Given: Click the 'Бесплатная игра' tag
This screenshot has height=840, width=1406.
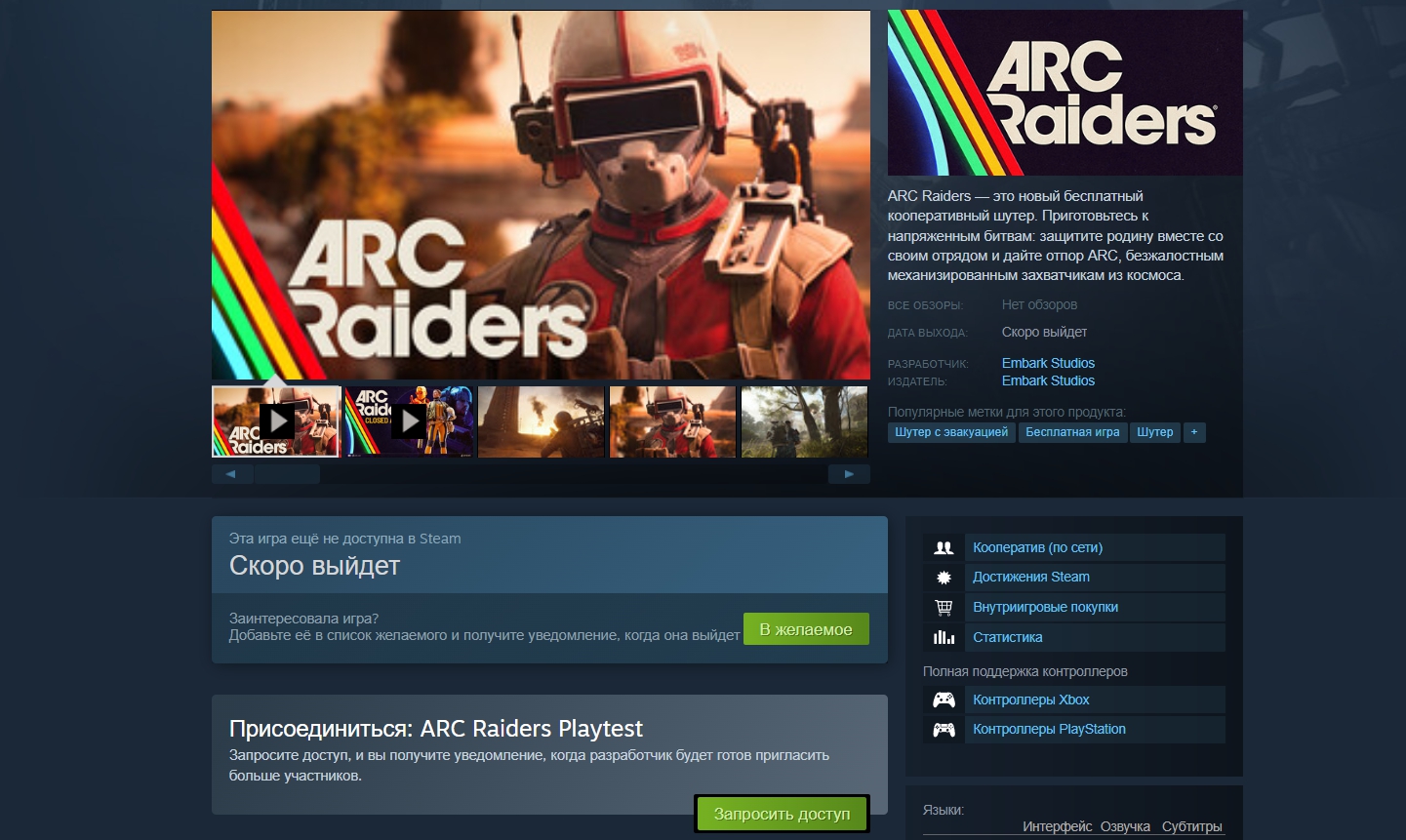Looking at the screenshot, I should [x=1072, y=432].
